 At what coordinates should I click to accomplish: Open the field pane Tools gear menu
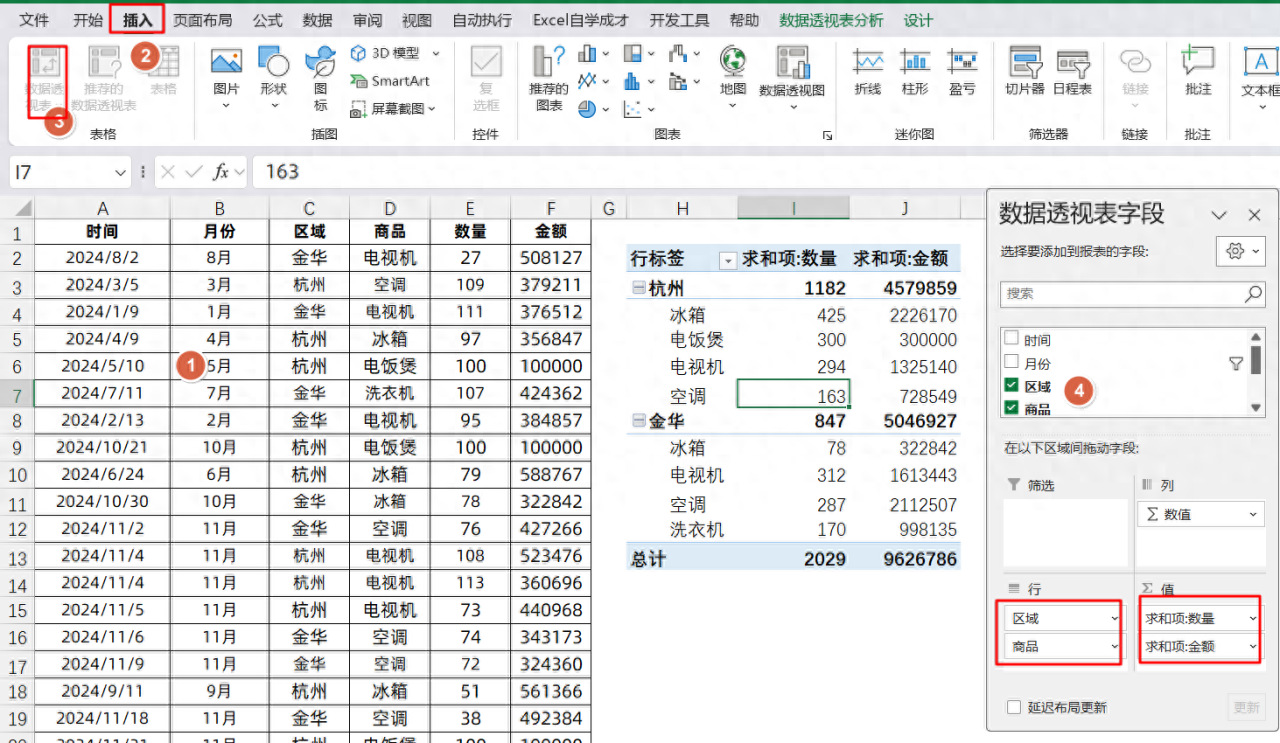point(1241,251)
